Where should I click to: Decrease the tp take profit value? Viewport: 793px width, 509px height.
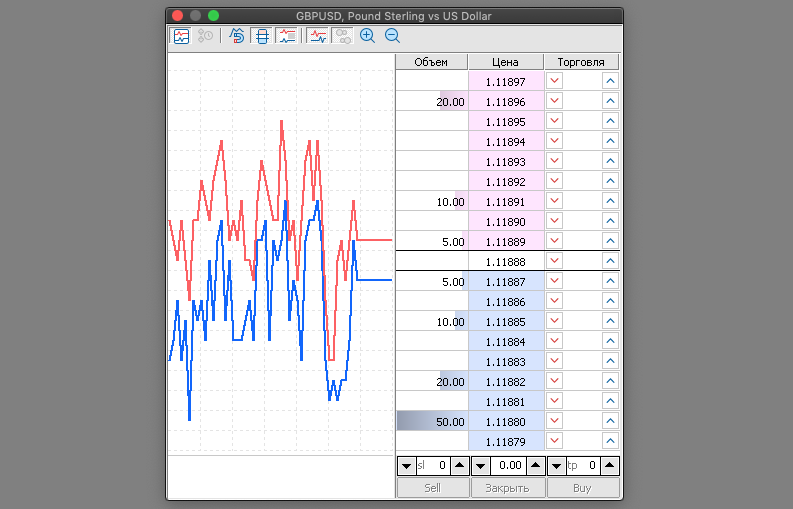point(557,465)
